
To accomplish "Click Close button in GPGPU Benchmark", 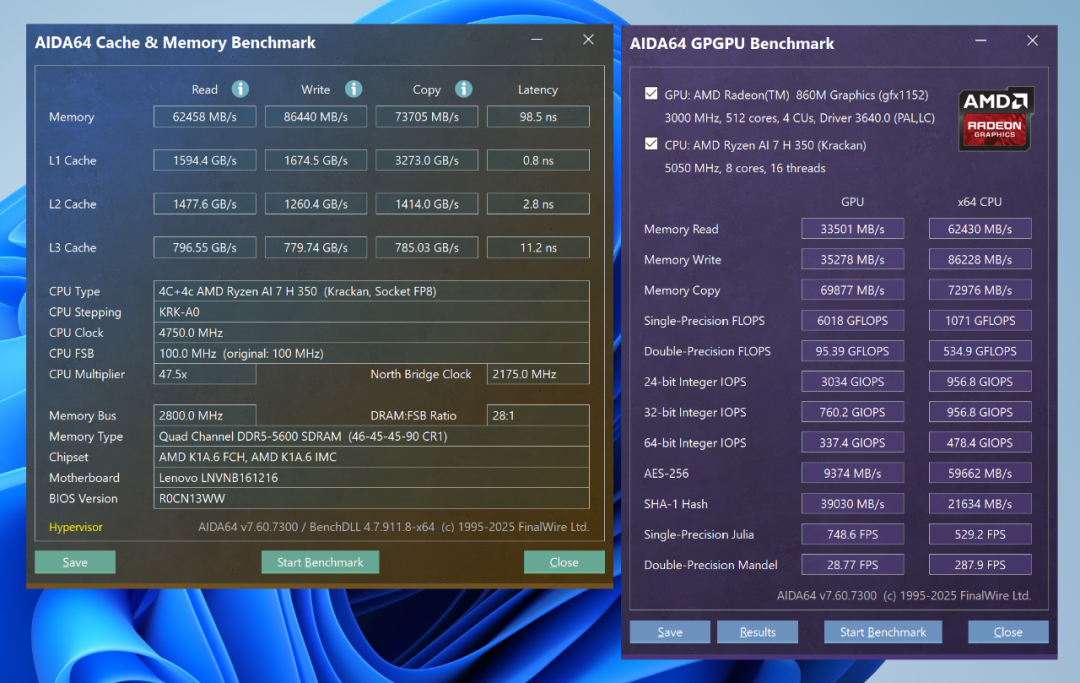I will click(x=1008, y=632).
